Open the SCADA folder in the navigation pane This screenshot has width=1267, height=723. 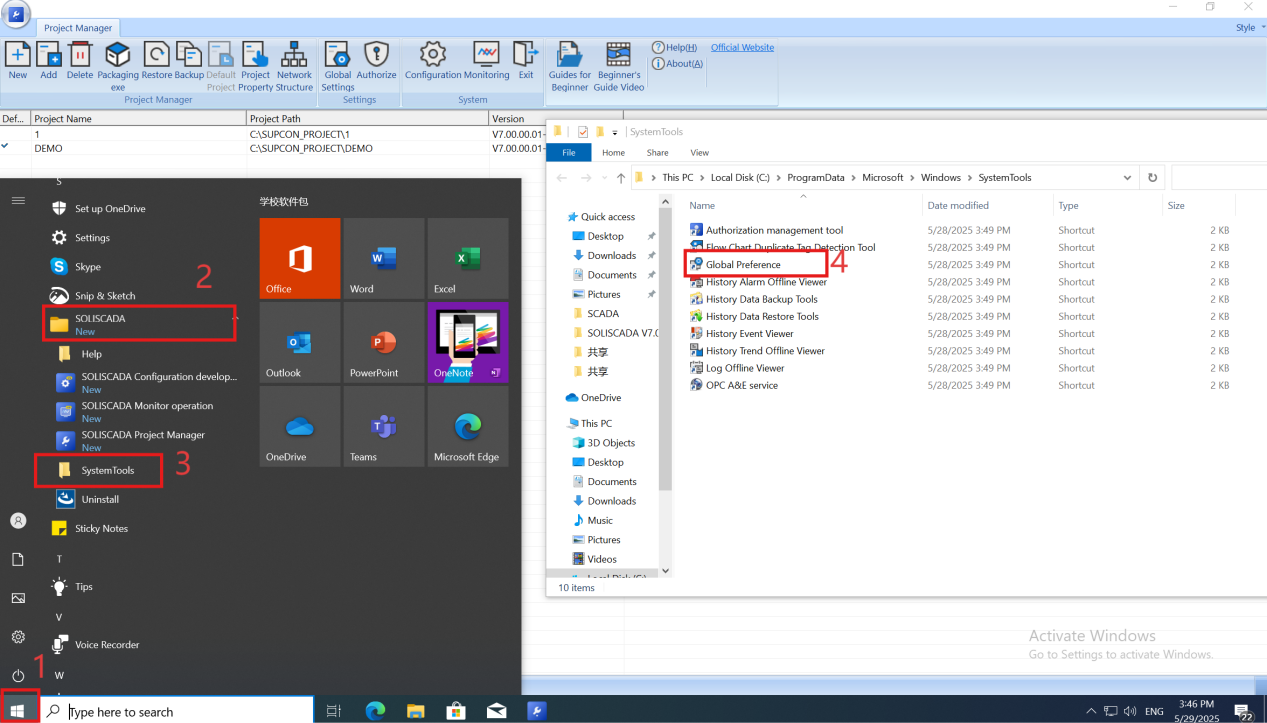[595, 313]
